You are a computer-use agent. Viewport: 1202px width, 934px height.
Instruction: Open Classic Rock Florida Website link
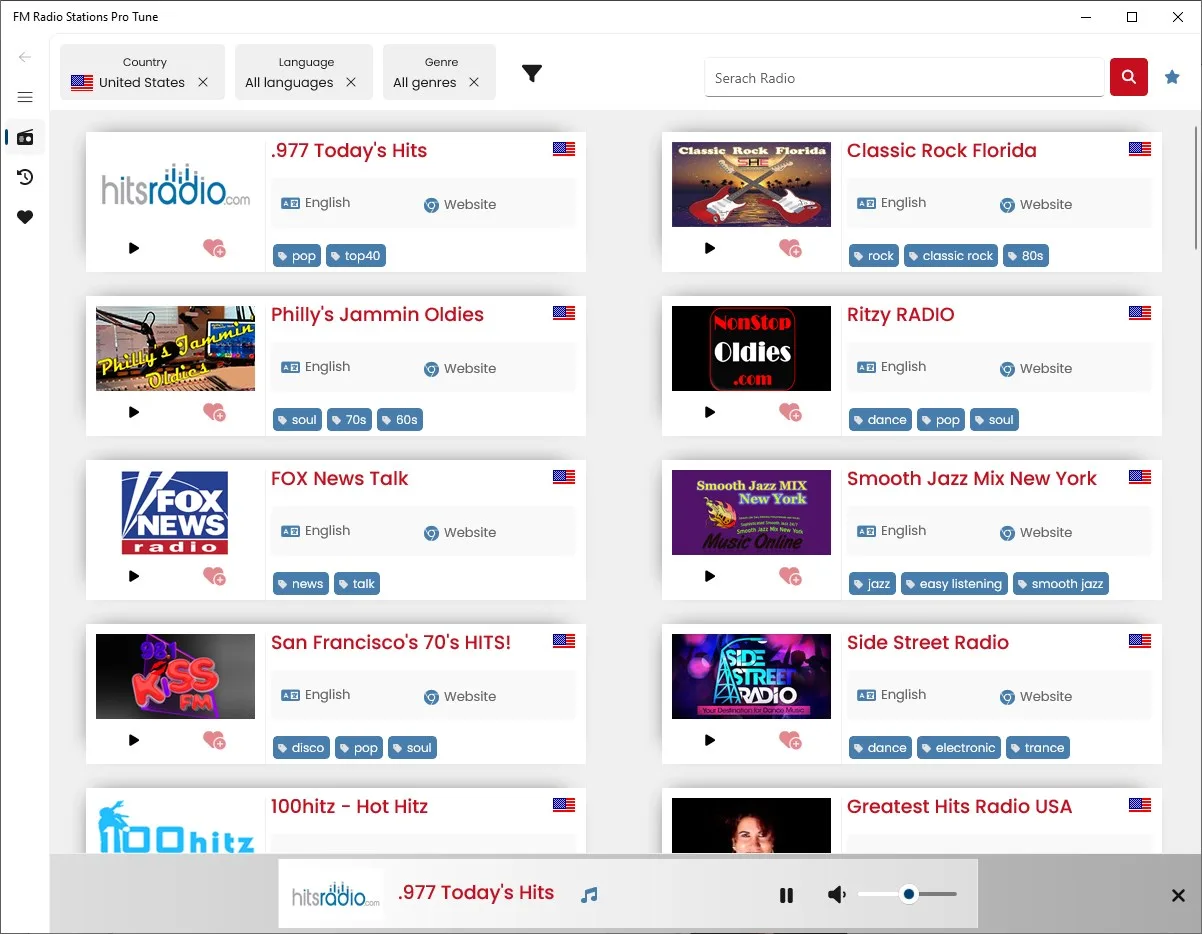1036,204
